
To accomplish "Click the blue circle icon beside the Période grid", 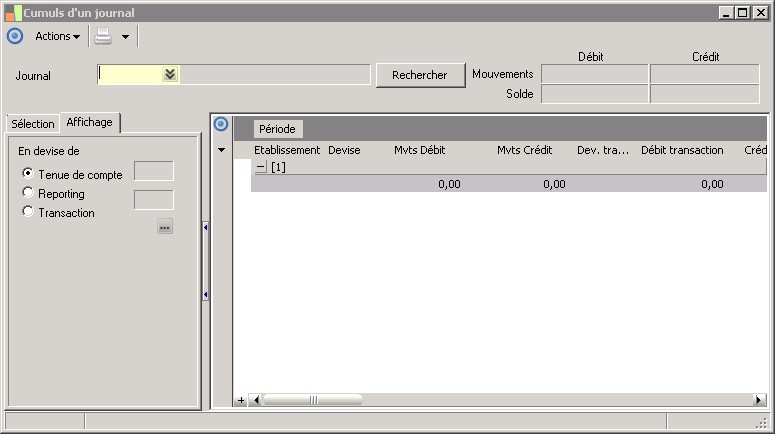I will (221, 124).
